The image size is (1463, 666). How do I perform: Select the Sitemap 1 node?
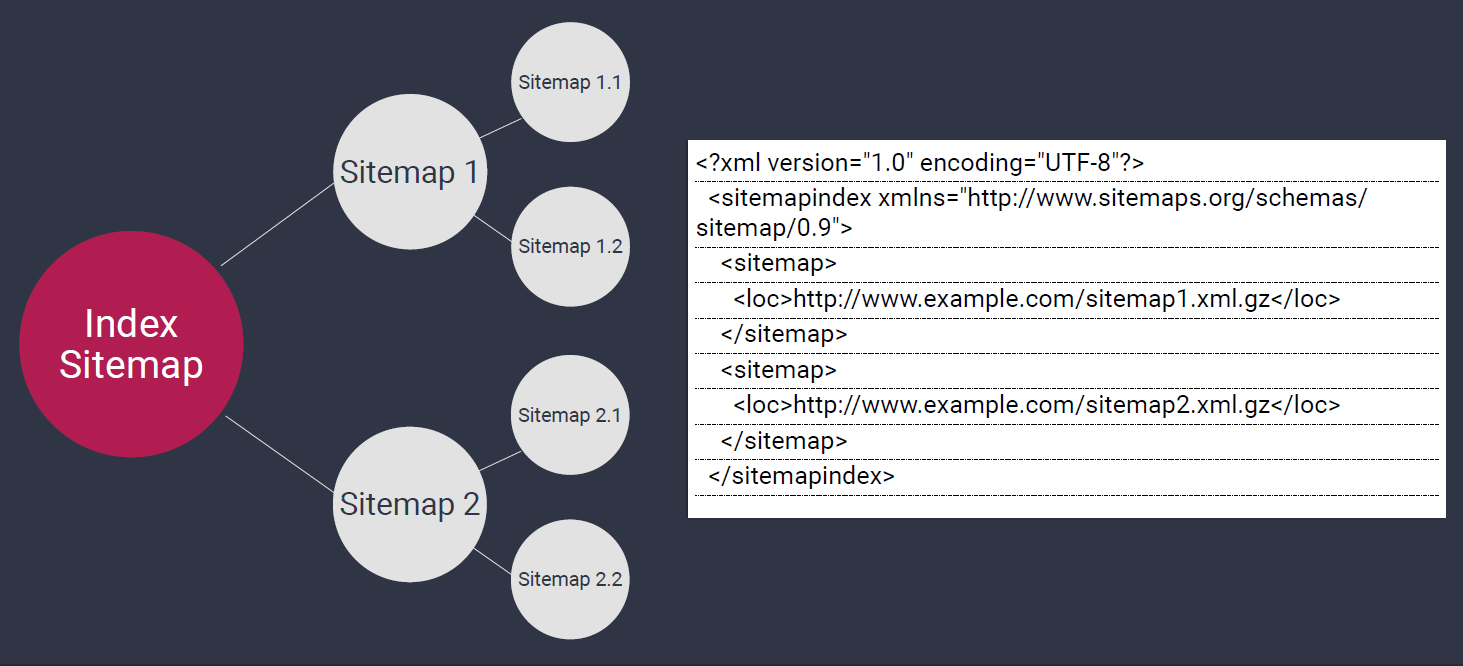tap(410, 172)
